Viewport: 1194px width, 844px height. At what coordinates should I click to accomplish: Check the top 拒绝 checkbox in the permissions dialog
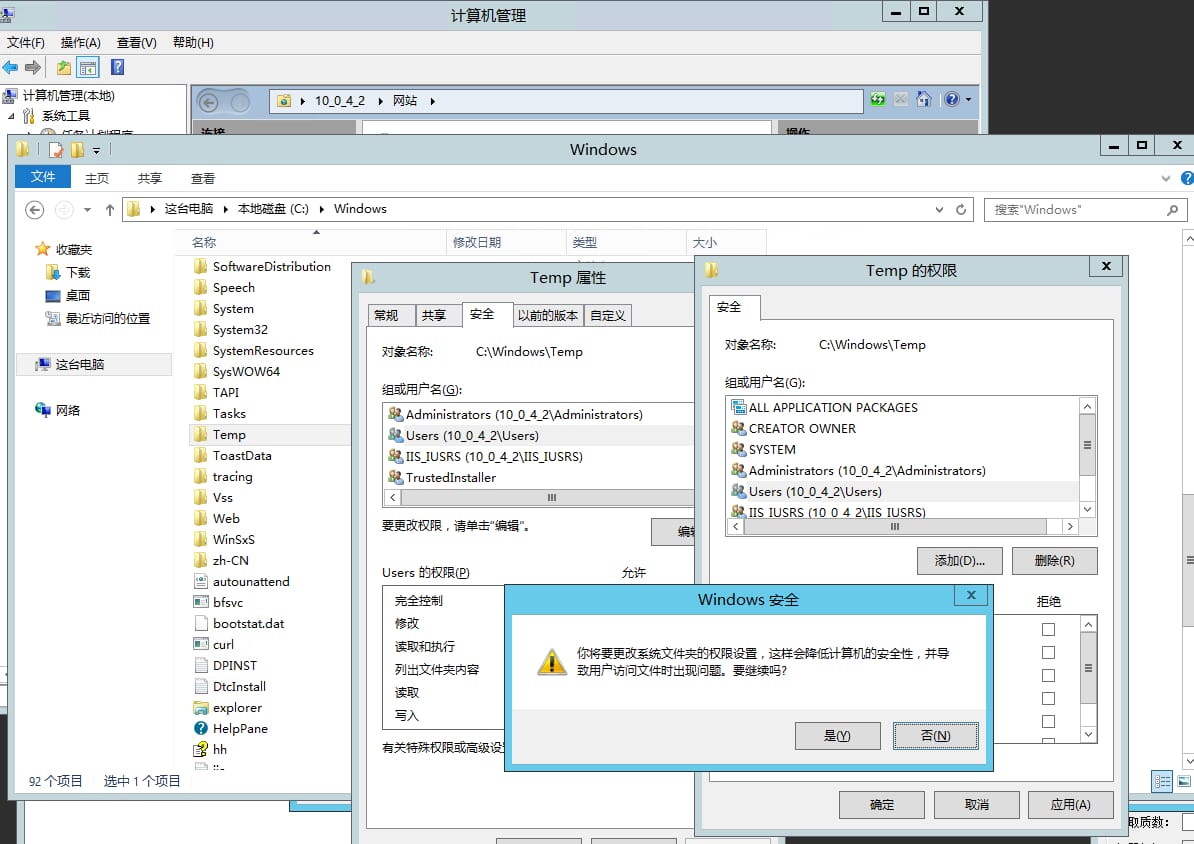click(1047, 629)
